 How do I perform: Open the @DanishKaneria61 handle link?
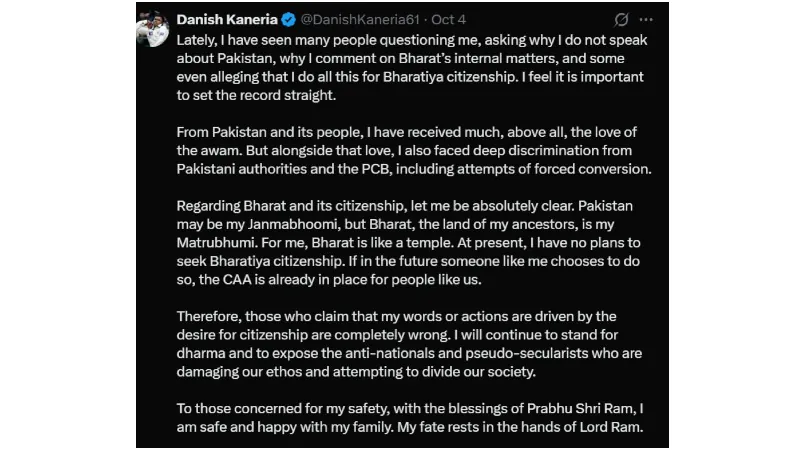(355, 19)
